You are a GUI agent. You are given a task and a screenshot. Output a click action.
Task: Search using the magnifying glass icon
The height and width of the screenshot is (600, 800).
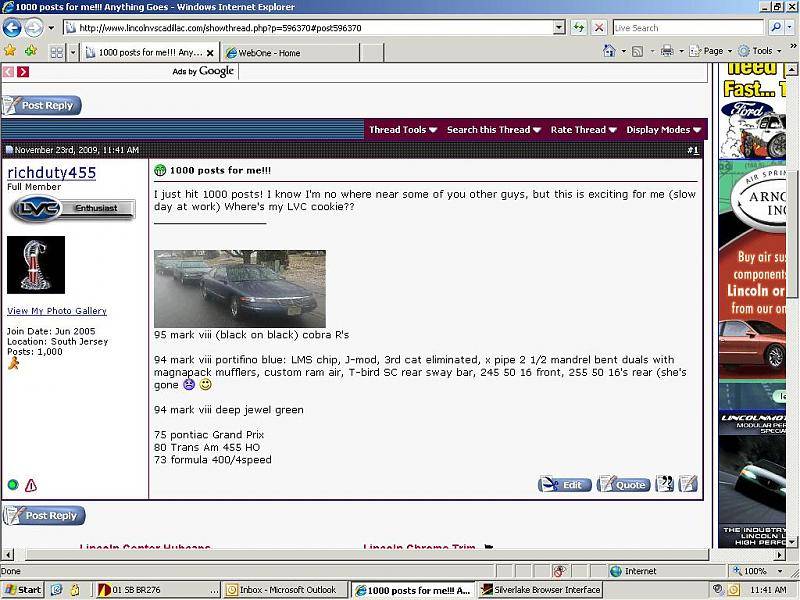point(776,28)
